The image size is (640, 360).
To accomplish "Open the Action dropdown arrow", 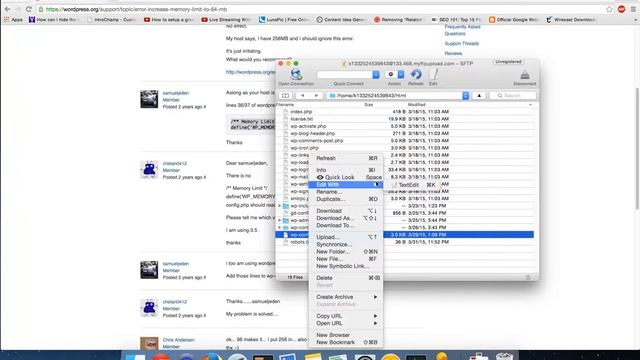I will click(401, 74).
